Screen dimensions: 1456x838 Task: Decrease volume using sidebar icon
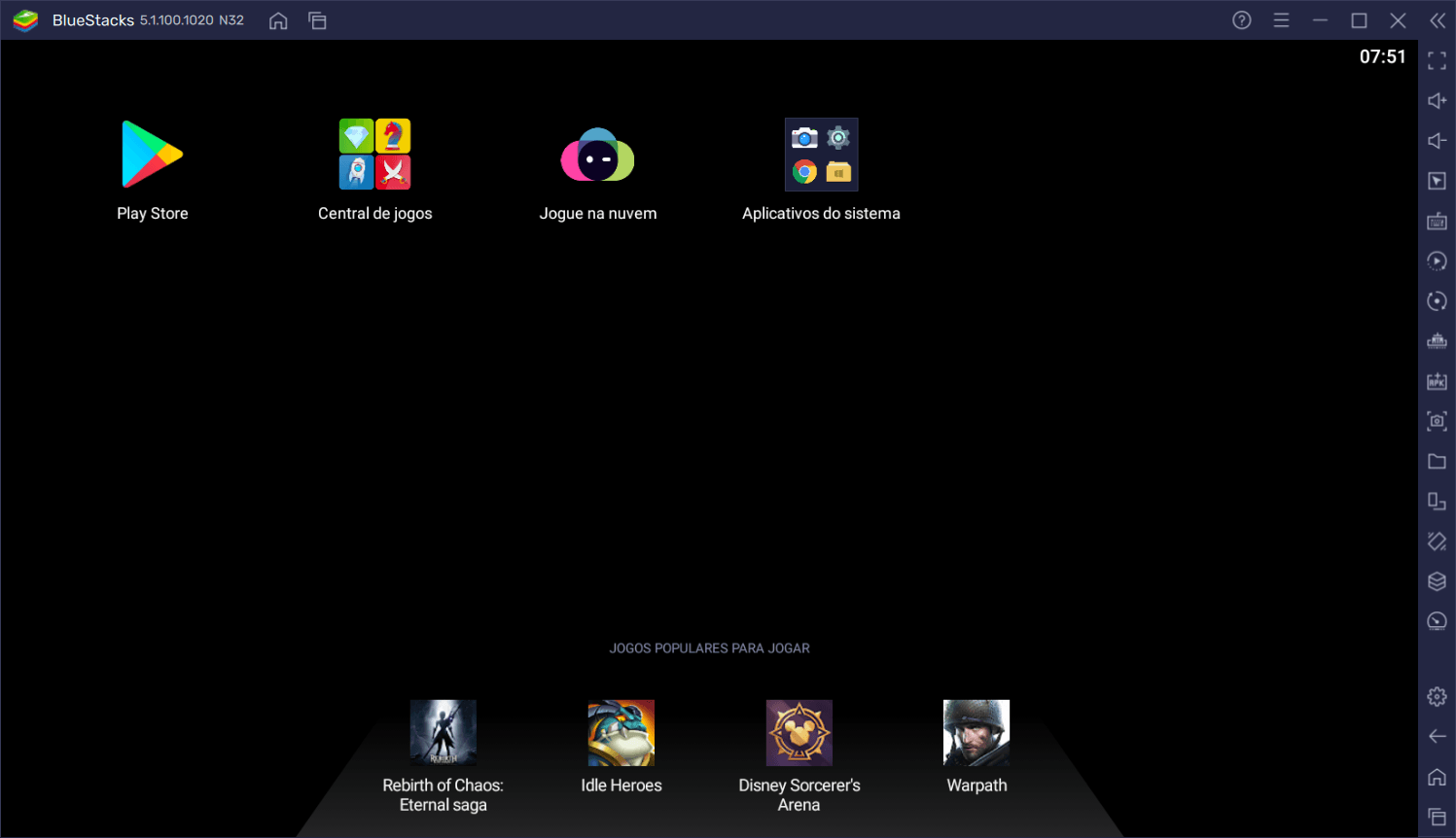pos(1437,141)
